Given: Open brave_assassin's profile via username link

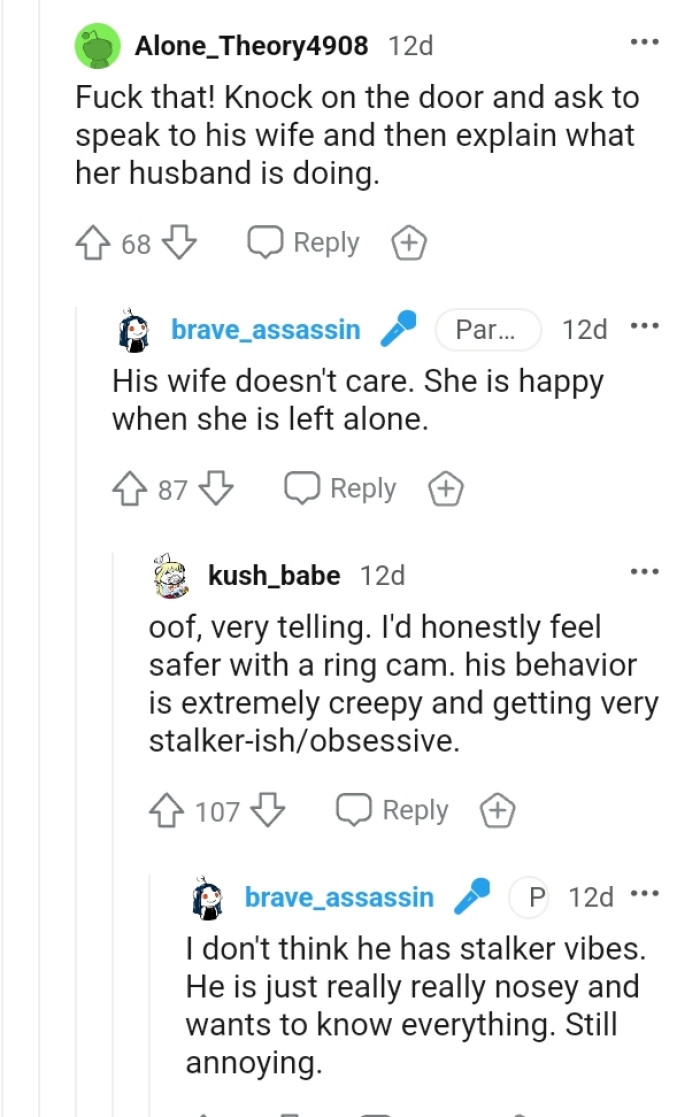Looking at the screenshot, I should point(264,328).
